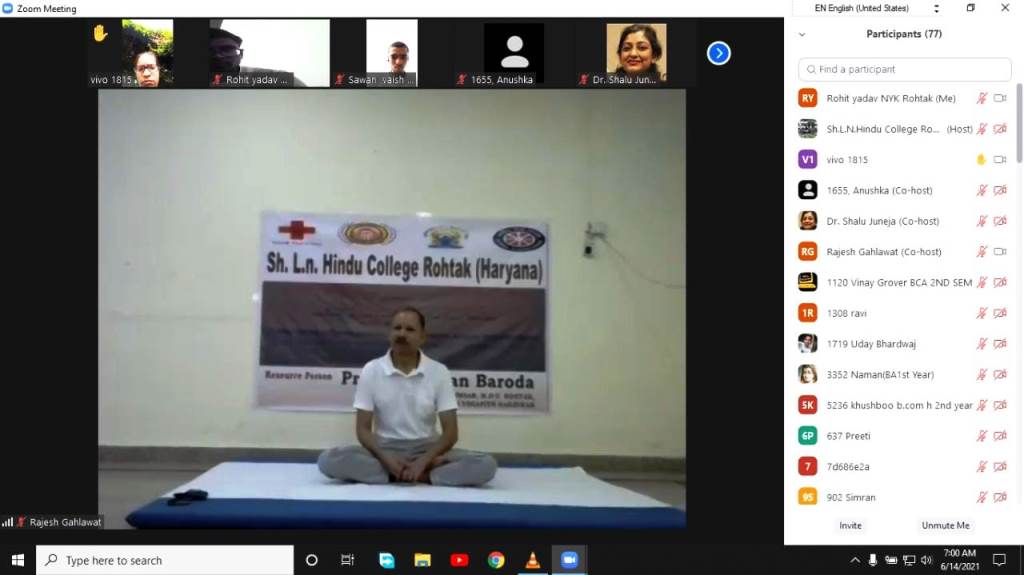This screenshot has width=1024, height=575.
Task: Click the muted mic icon for 1308 ravi
Action: tap(981, 313)
